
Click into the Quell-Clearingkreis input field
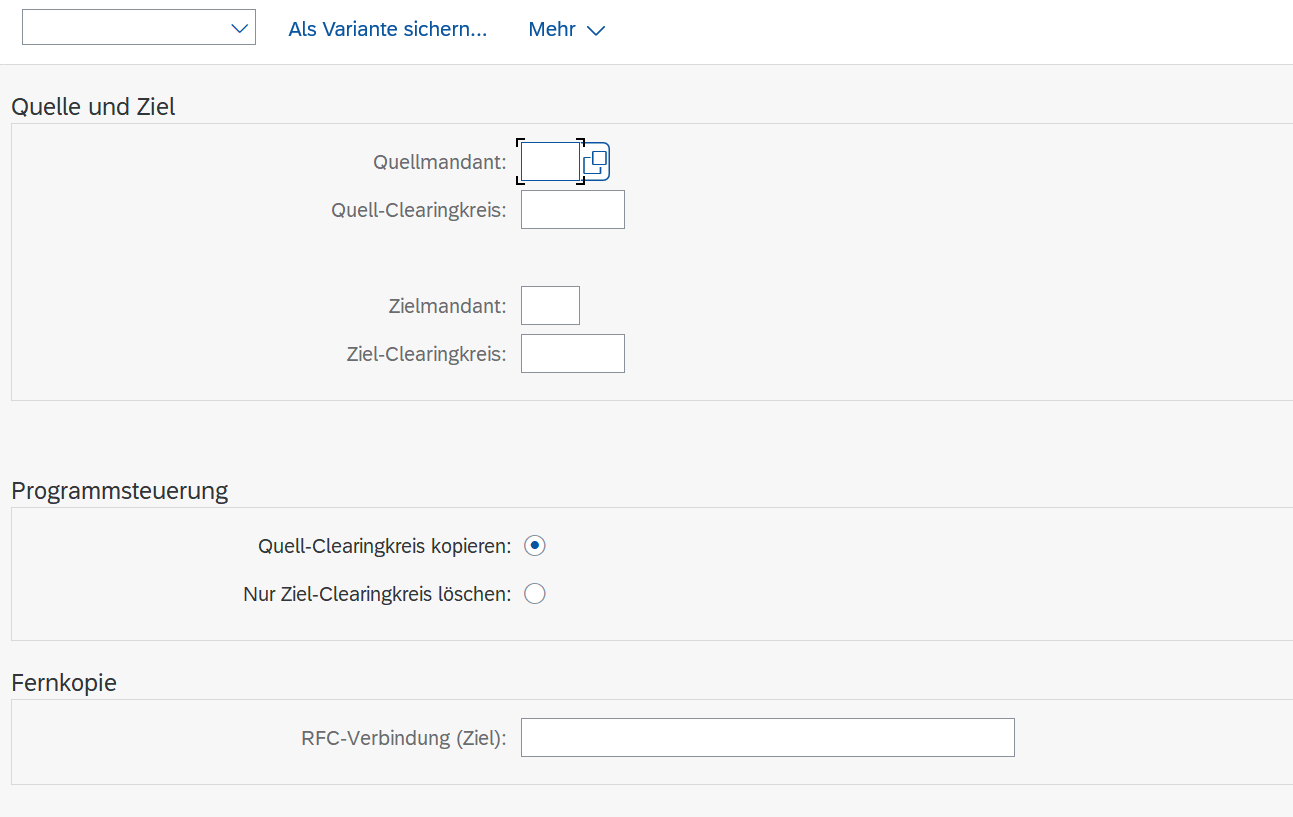pos(572,210)
